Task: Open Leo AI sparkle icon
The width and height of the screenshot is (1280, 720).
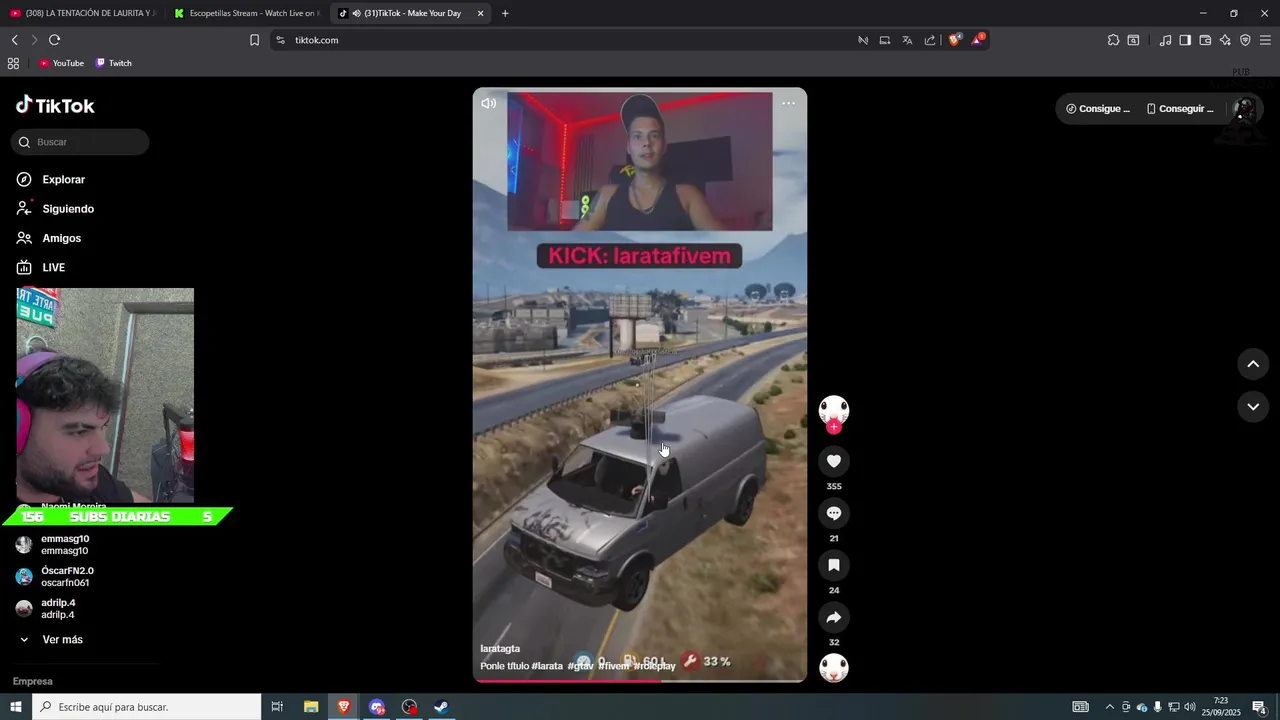Action: click(x=1225, y=40)
